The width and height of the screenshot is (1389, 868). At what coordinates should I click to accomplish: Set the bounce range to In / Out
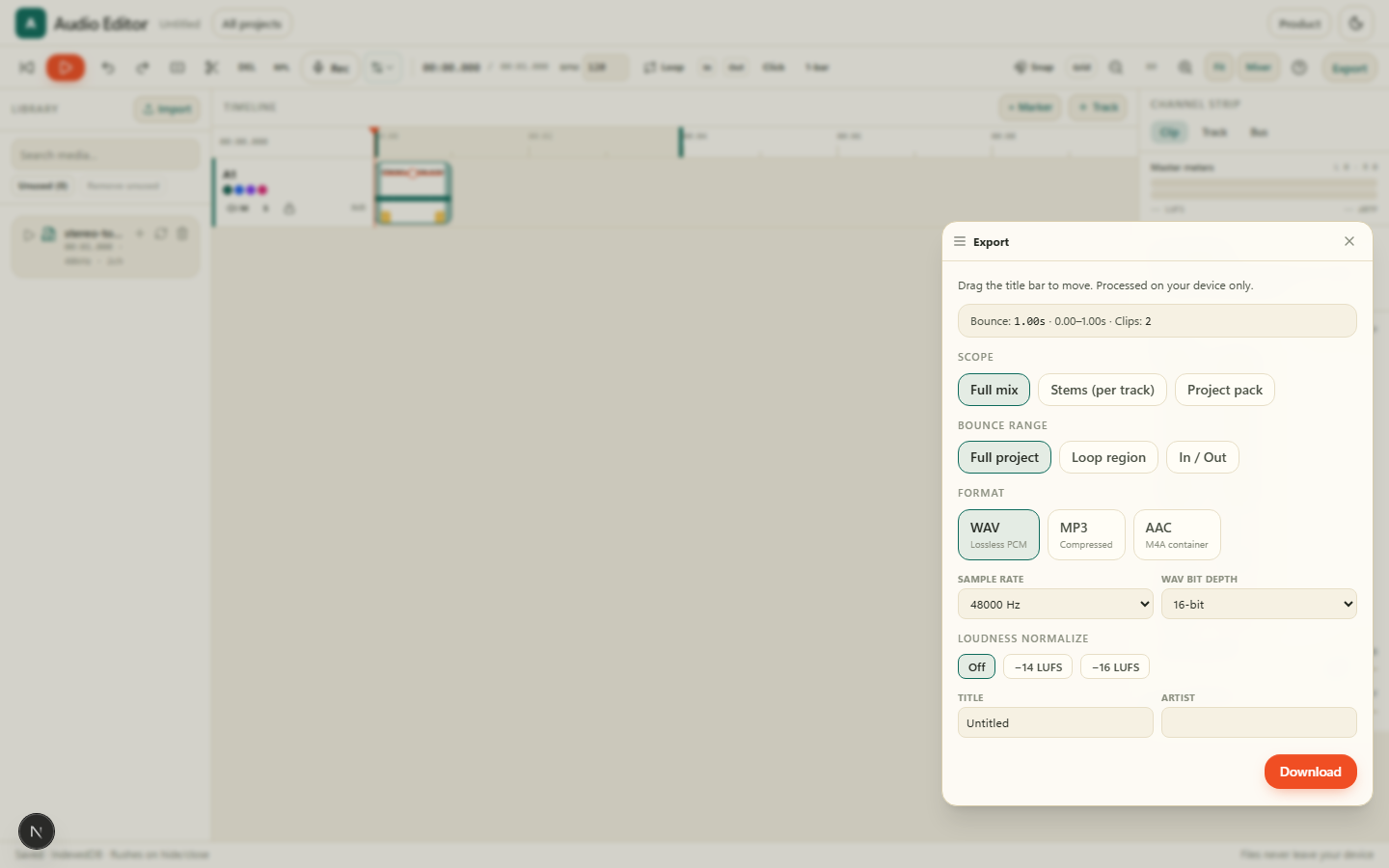1203,457
